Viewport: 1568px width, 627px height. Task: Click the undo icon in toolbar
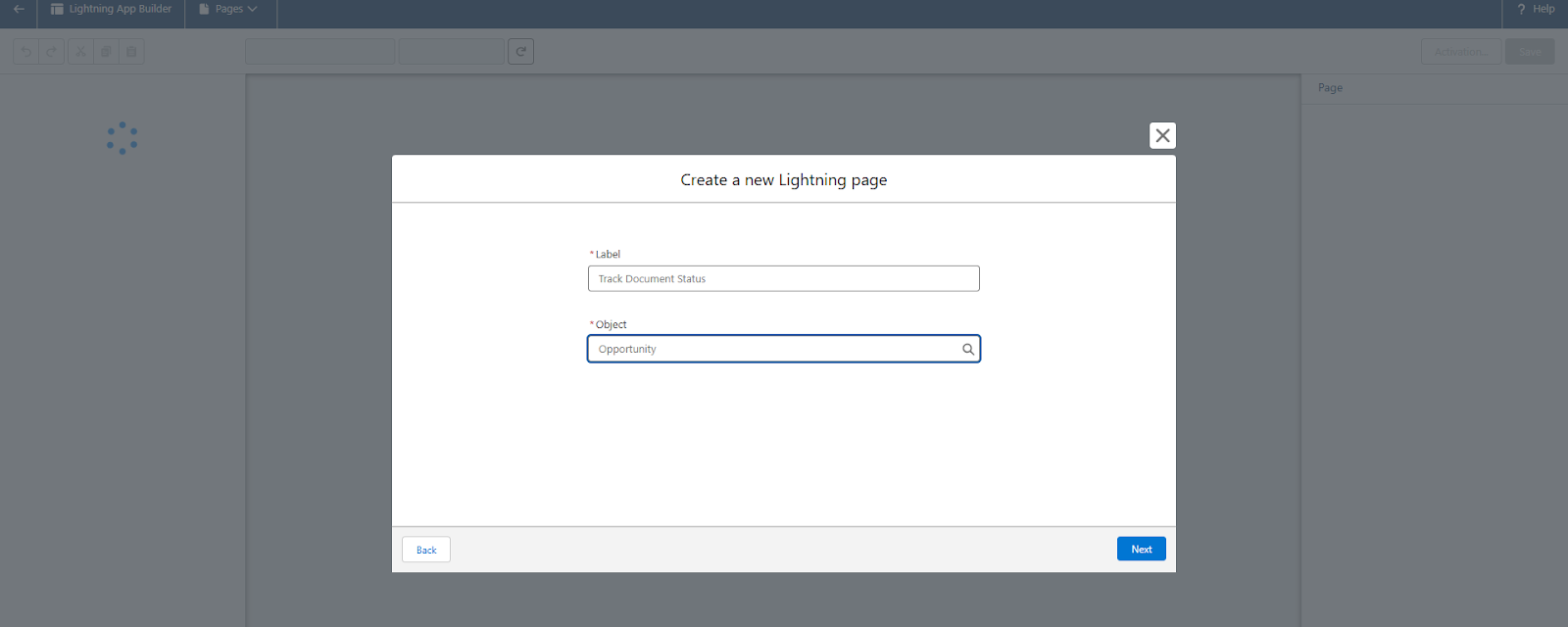tap(26, 52)
